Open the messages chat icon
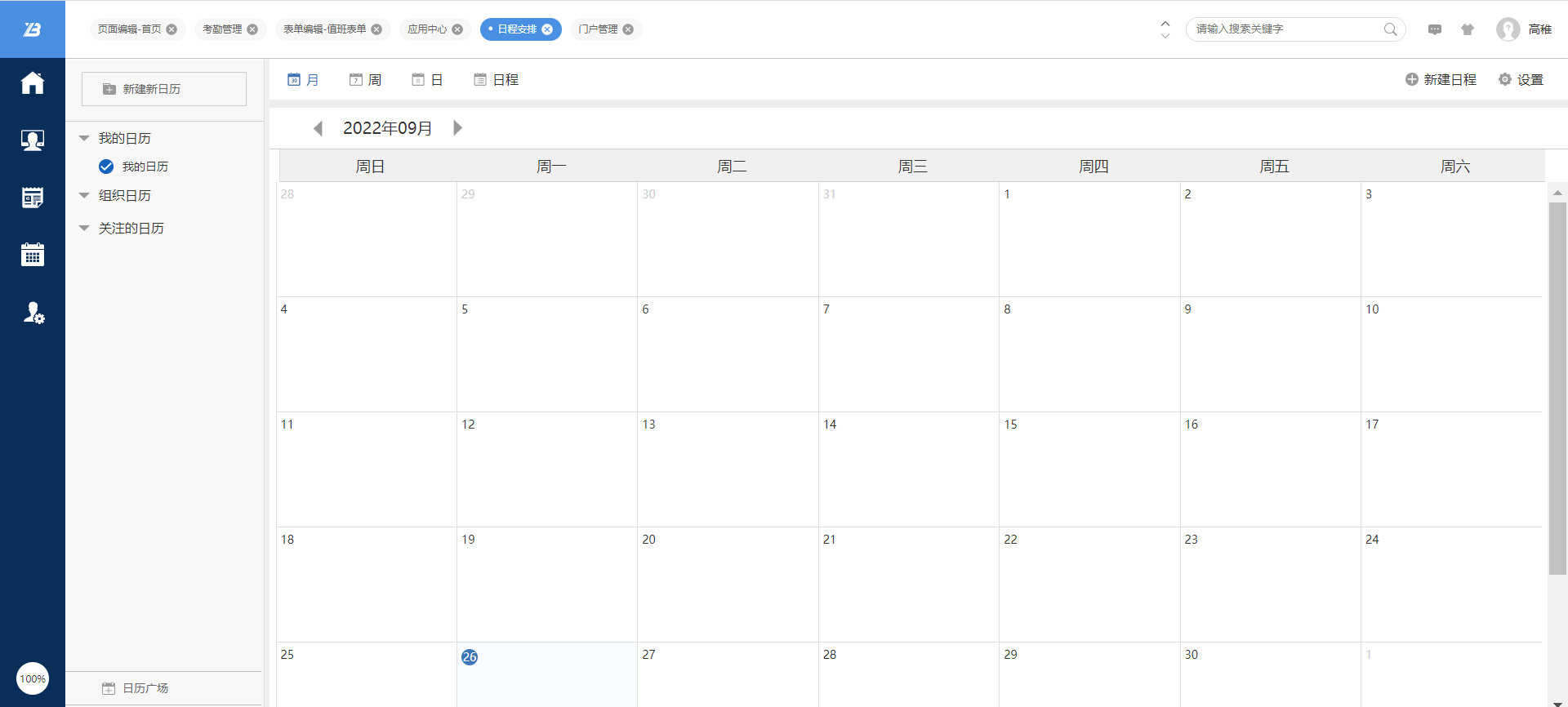This screenshot has height=707, width=1568. tap(1435, 29)
